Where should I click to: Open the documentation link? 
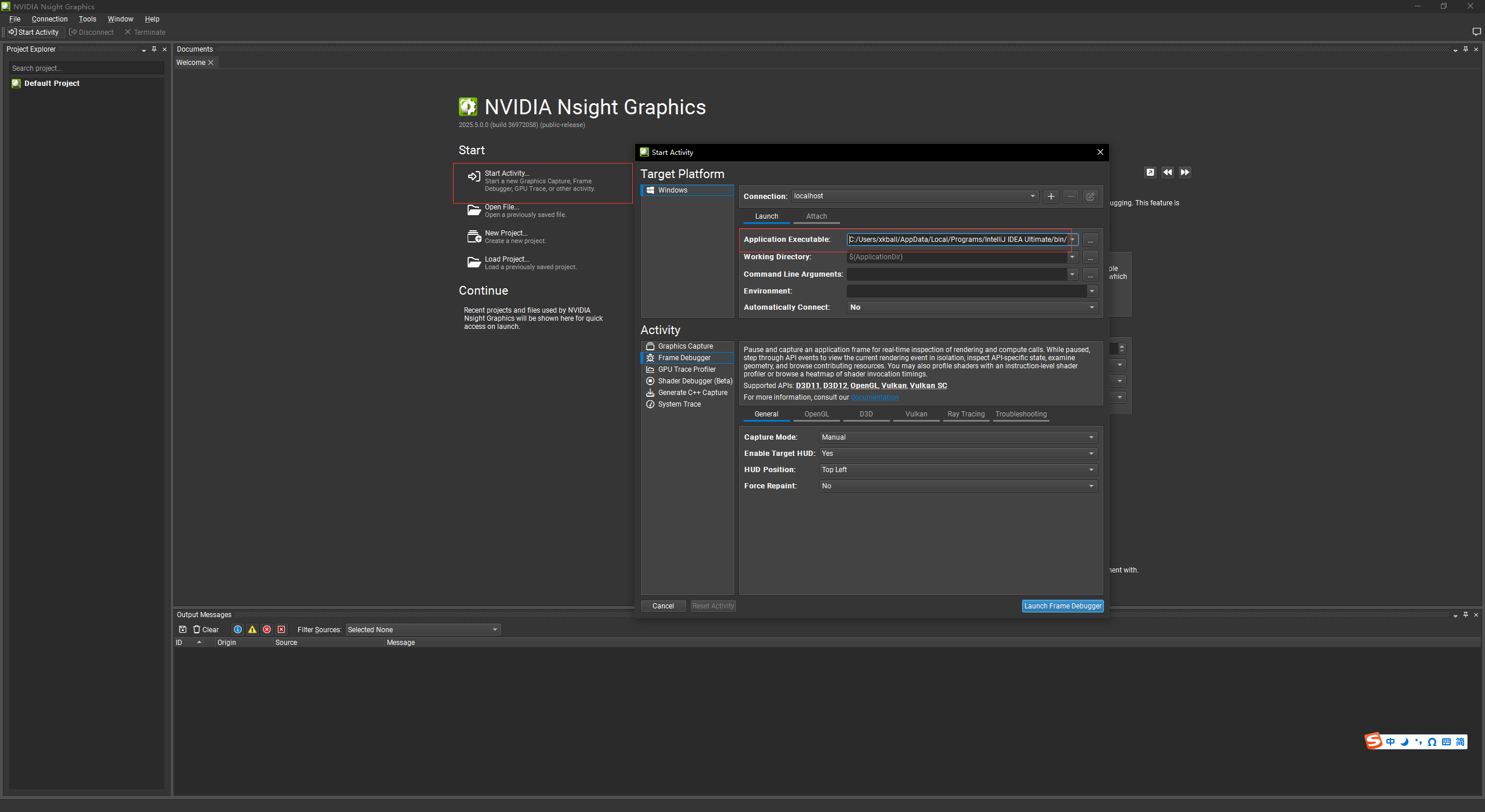[874, 397]
